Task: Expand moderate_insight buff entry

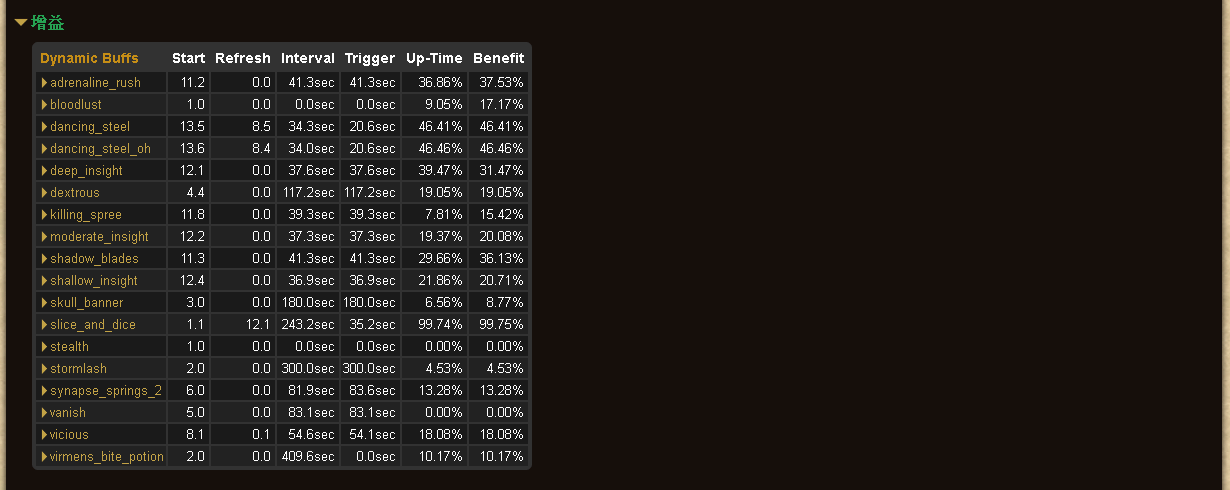Action: tap(99, 237)
